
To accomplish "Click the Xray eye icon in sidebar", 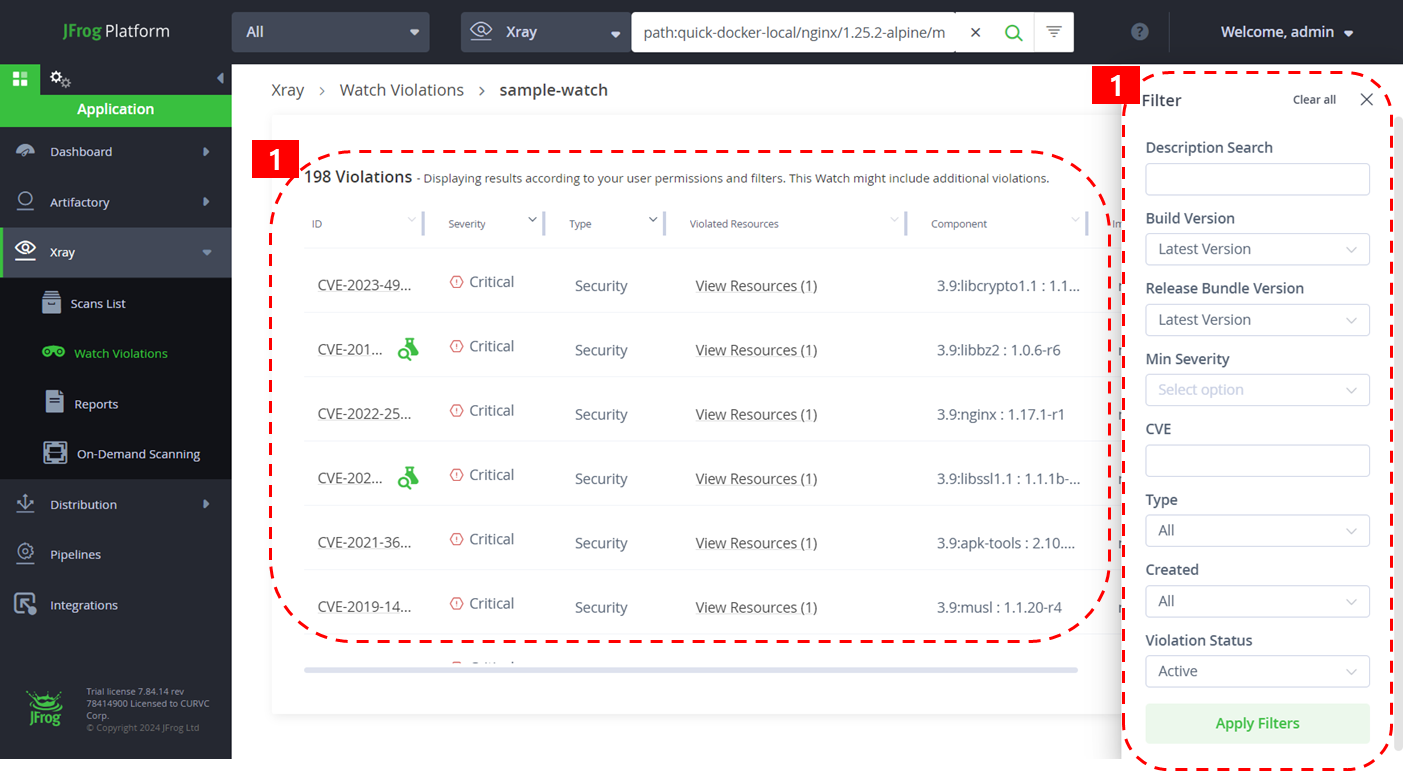I will click(x=26, y=251).
